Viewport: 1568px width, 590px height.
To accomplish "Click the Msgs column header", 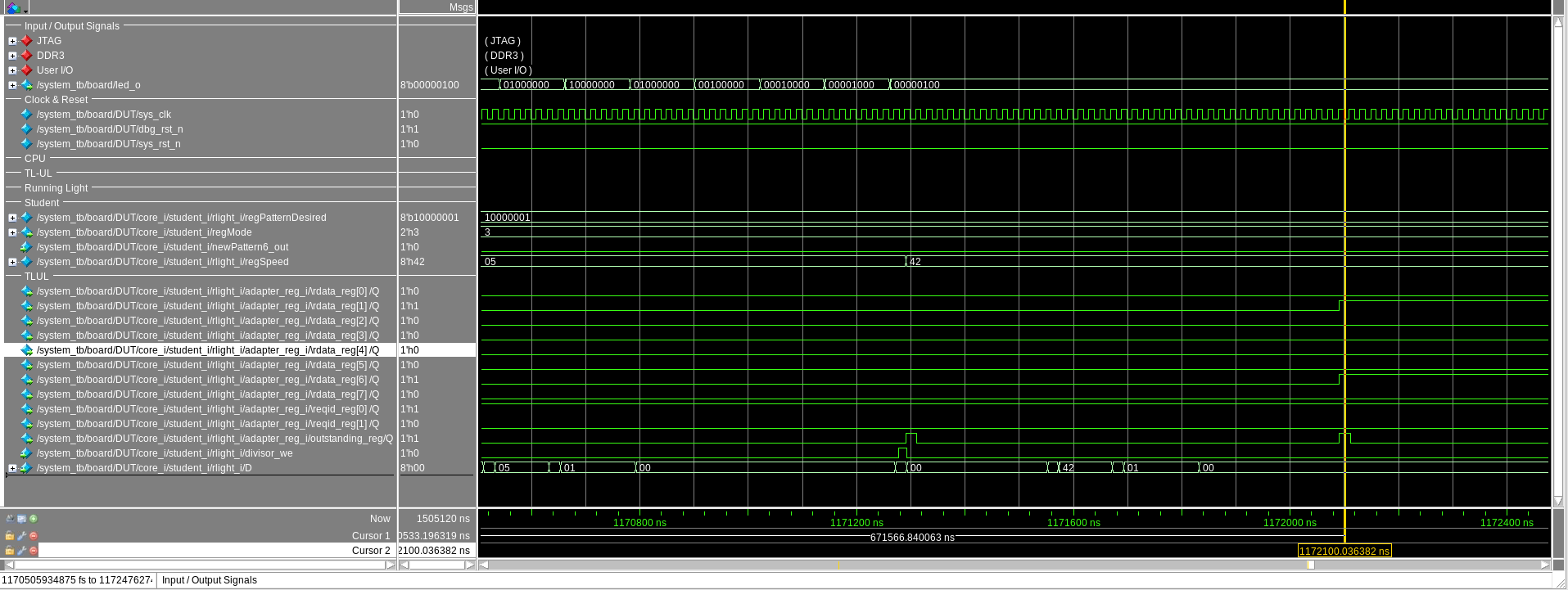I will 460,7.
